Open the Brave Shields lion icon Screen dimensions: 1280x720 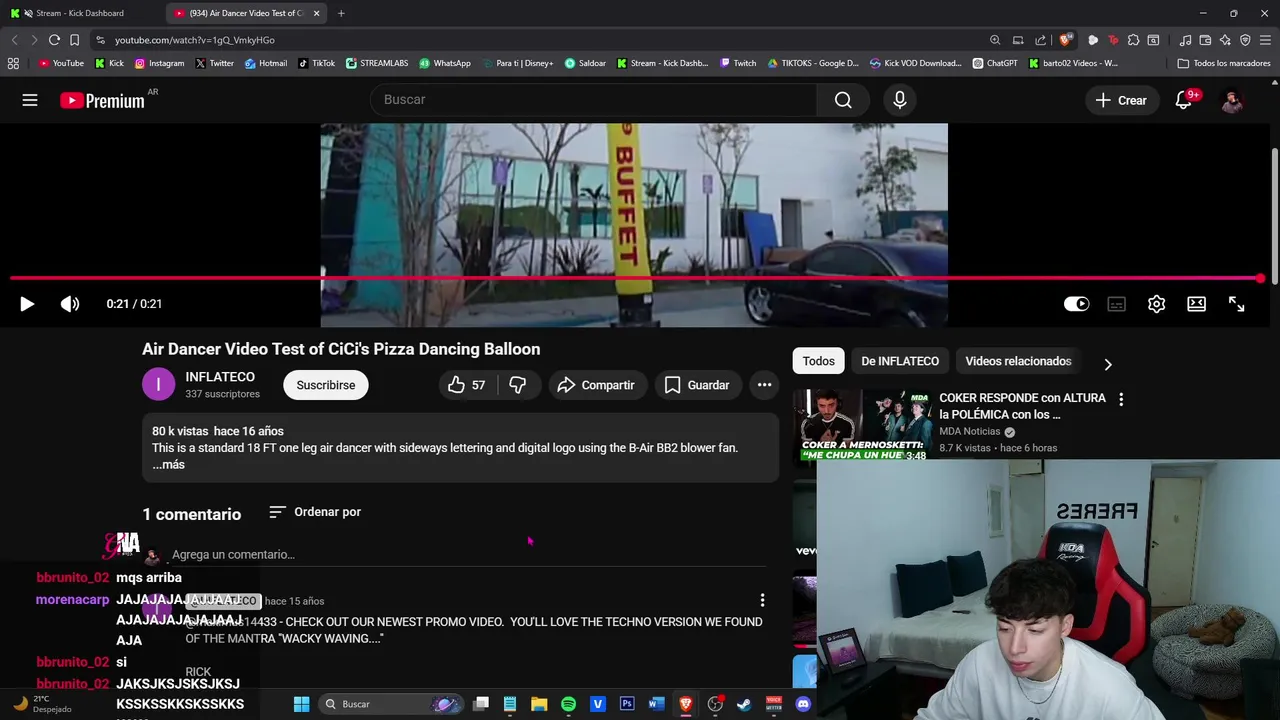click(1066, 40)
